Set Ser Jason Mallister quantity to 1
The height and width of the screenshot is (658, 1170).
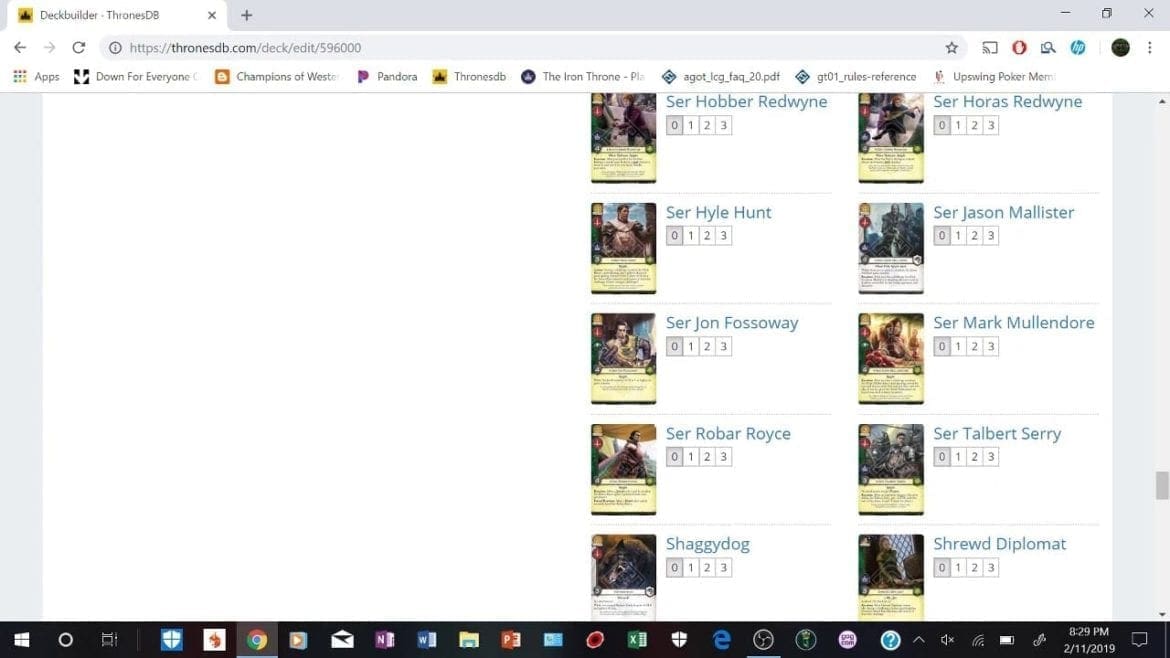[958, 236]
